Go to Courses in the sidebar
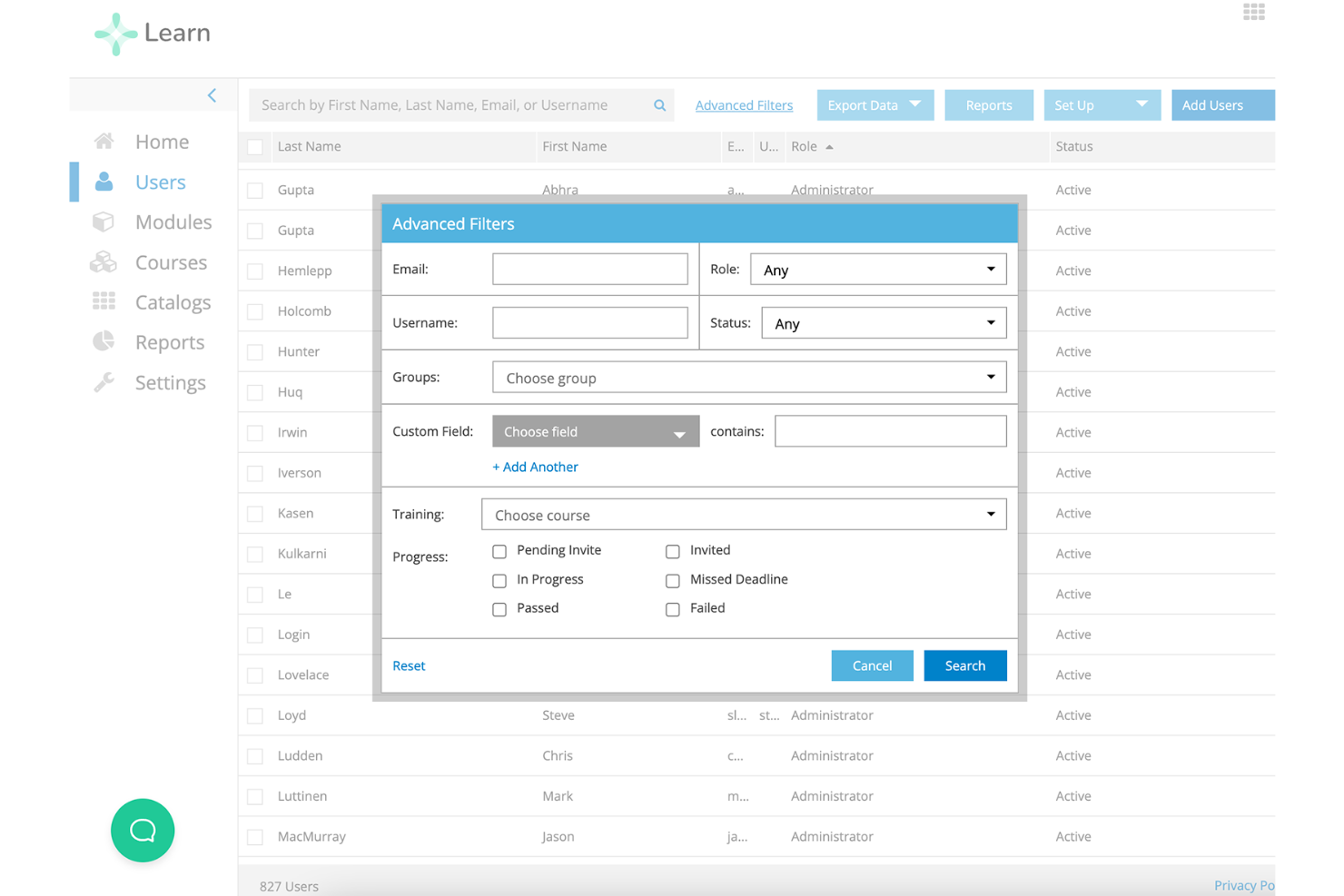Viewport: 1344px width, 896px height. tap(171, 262)
